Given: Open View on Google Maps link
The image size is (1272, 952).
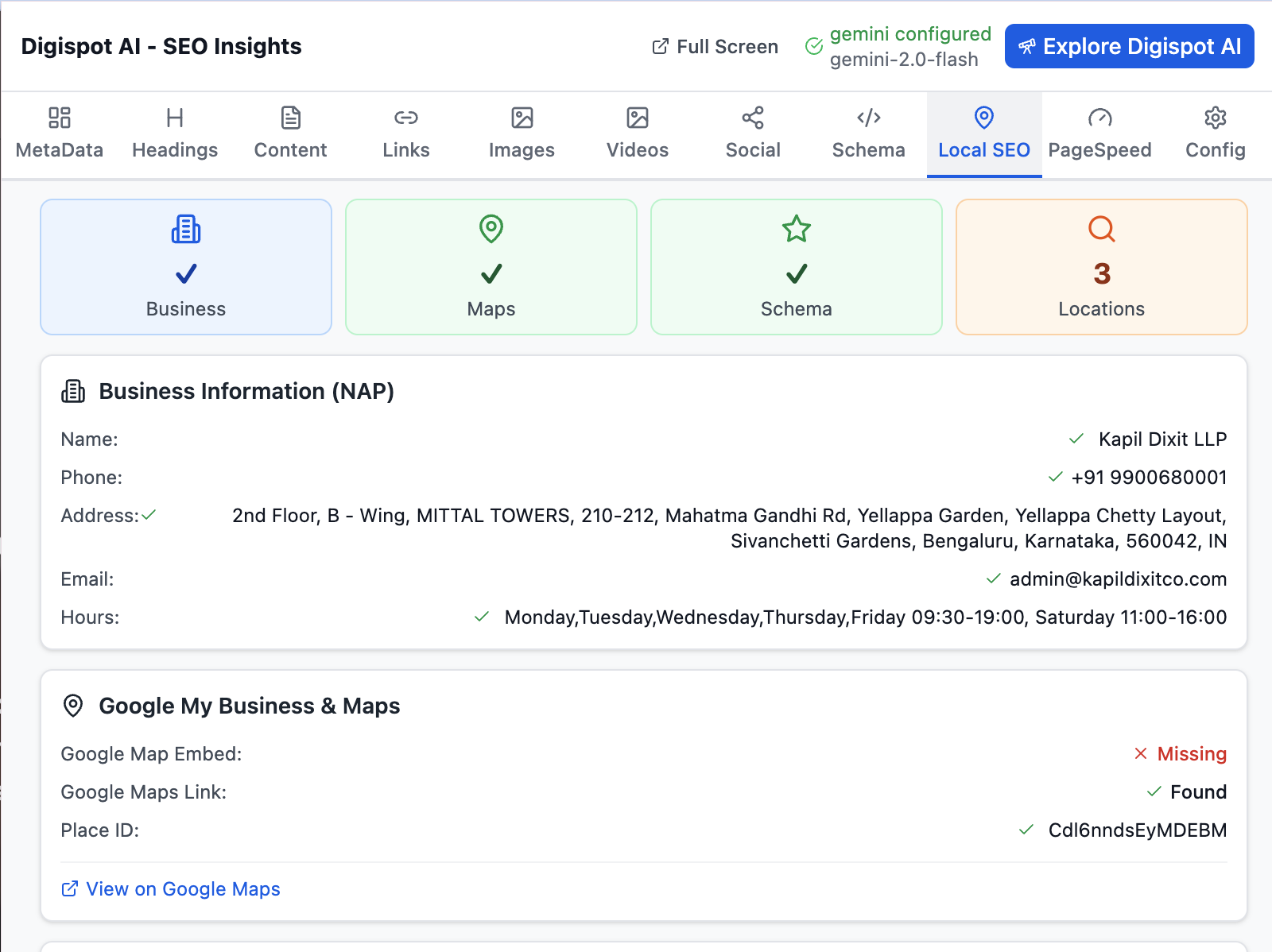Looking at the screenshot, I should 171,889.
